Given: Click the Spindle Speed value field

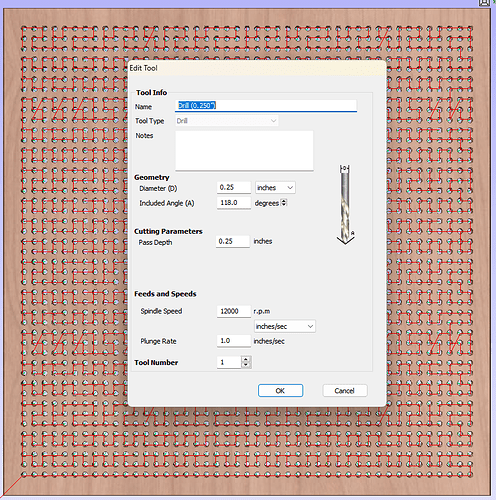Looking at the screenshot, I should click(x=234, y=311).
